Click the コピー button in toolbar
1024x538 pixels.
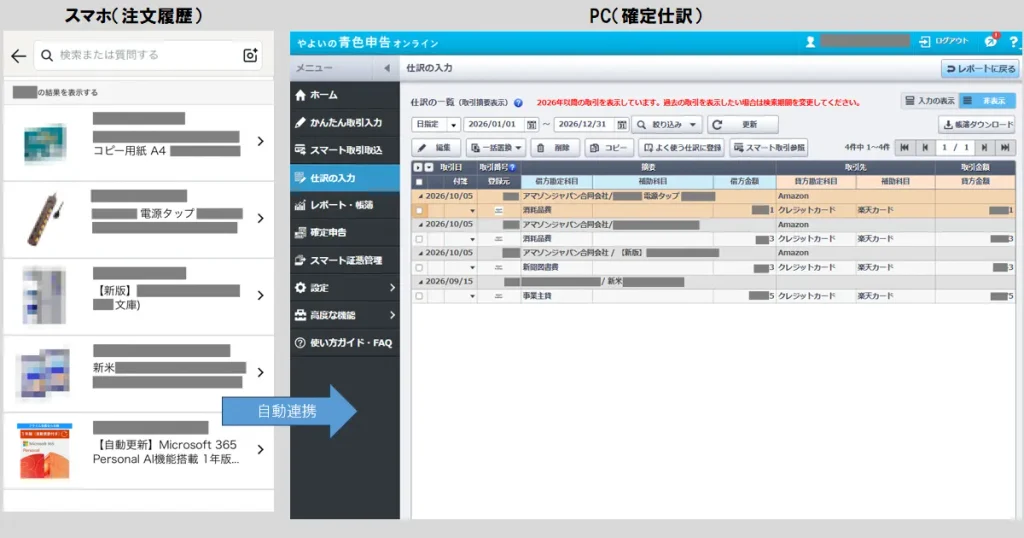tap(609, 148)
